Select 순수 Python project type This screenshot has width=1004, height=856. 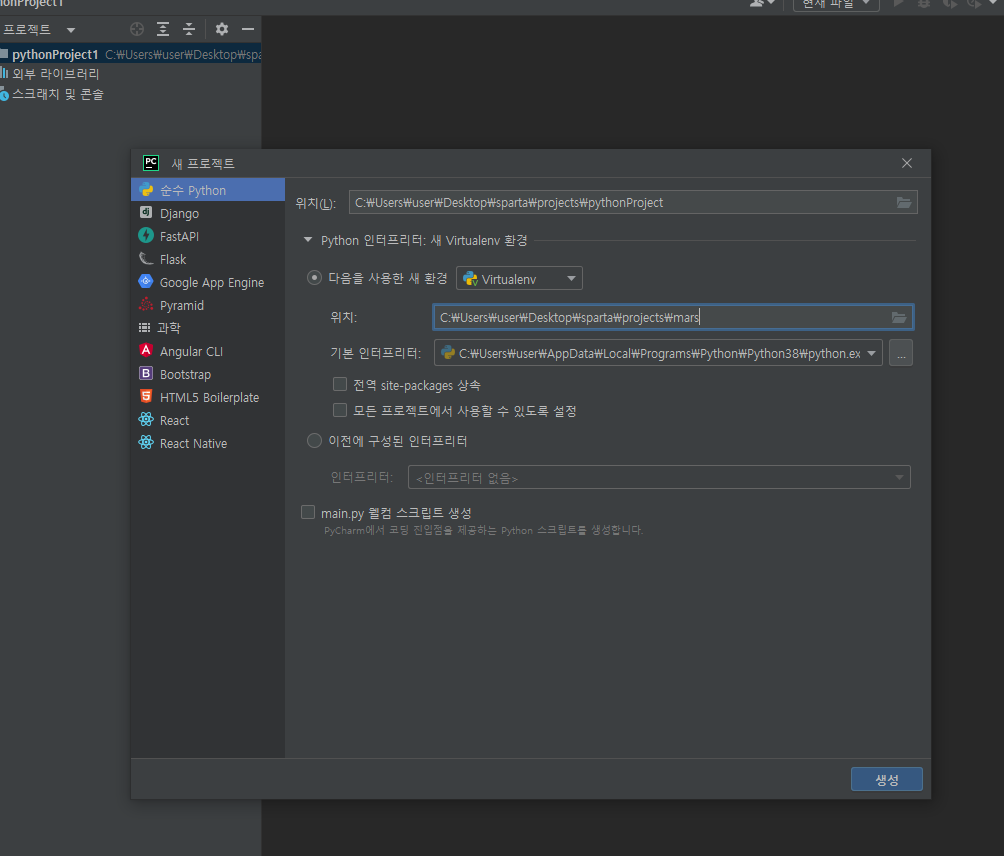[207, 190]
